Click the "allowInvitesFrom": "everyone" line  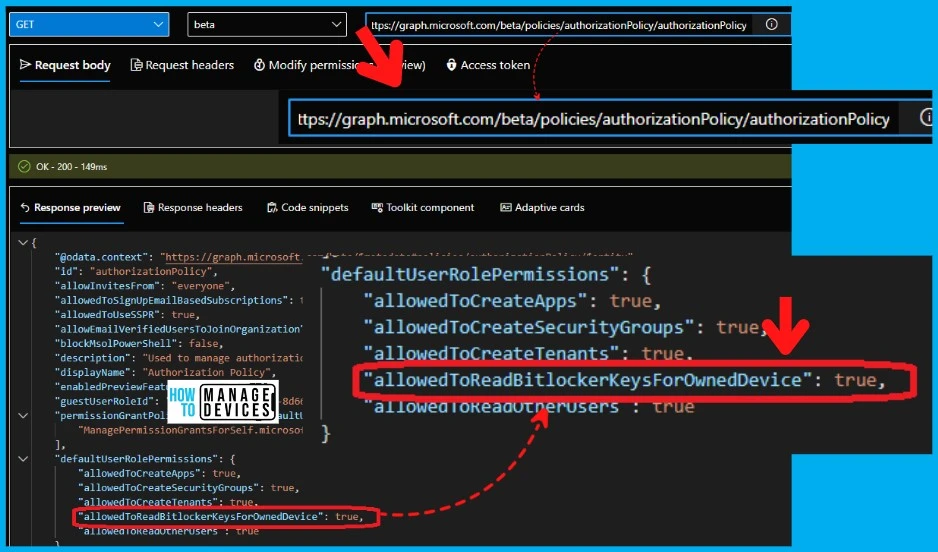[145, 286]
